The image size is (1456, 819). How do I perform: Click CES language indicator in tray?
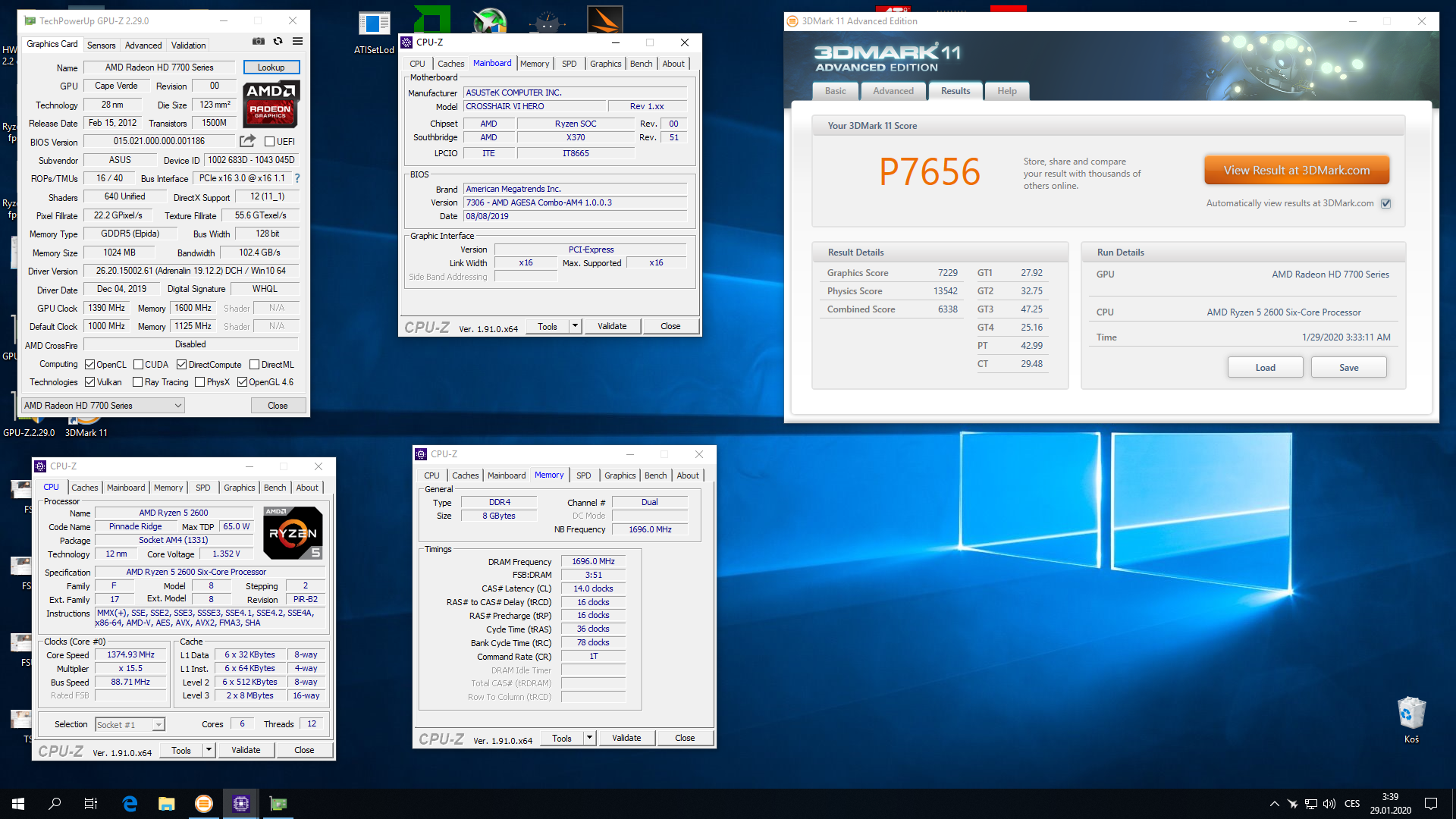pyautogui.click(x=1352, y=804)
